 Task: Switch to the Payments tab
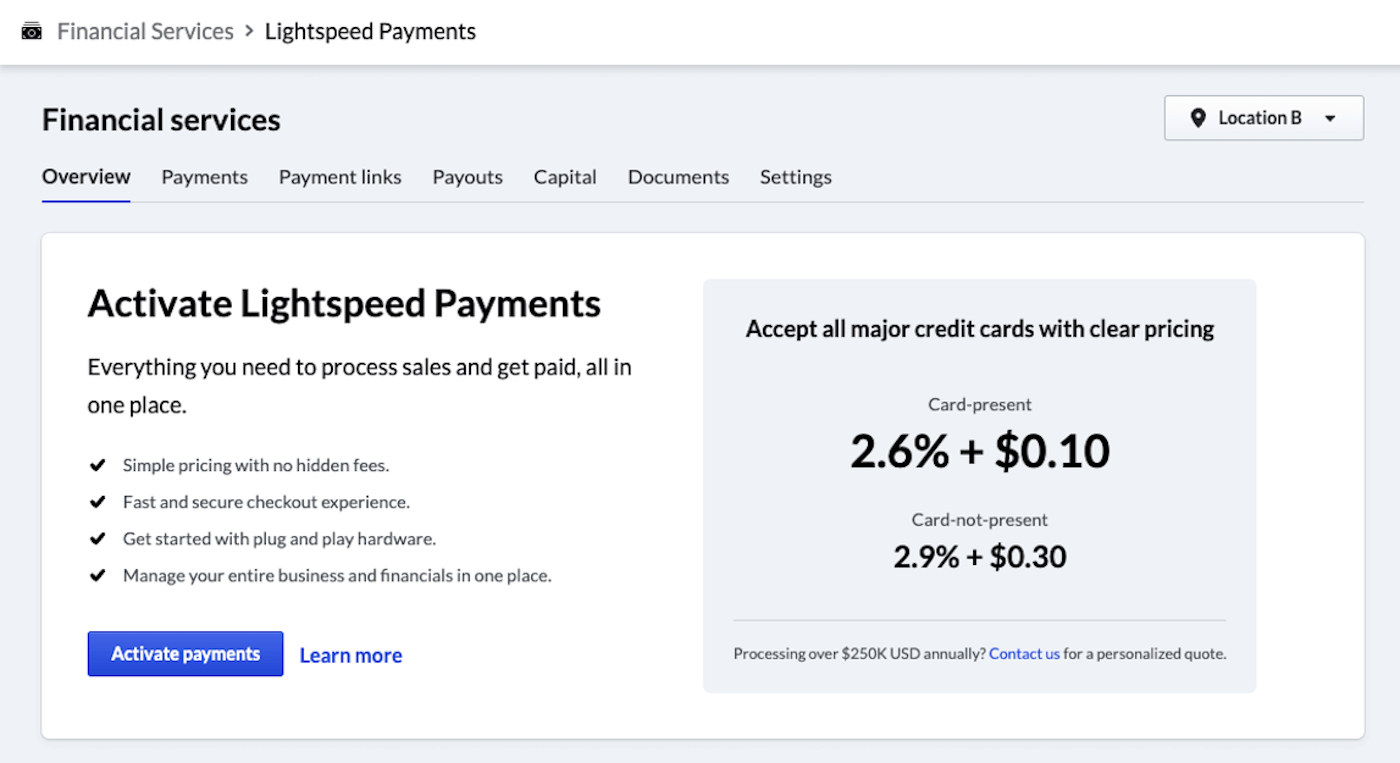pos(204,177)
